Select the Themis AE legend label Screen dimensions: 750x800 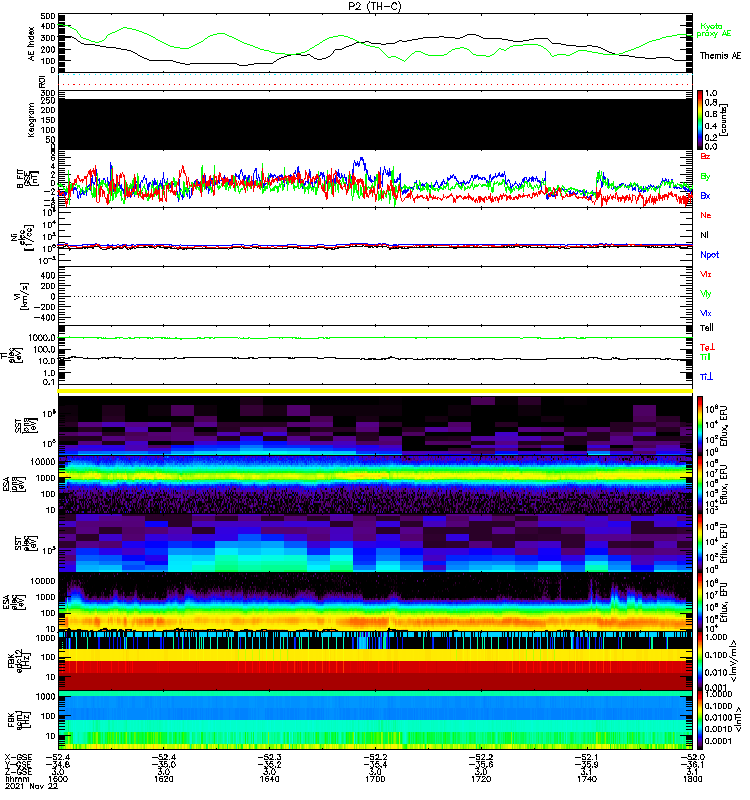click(x=720, y=56)
